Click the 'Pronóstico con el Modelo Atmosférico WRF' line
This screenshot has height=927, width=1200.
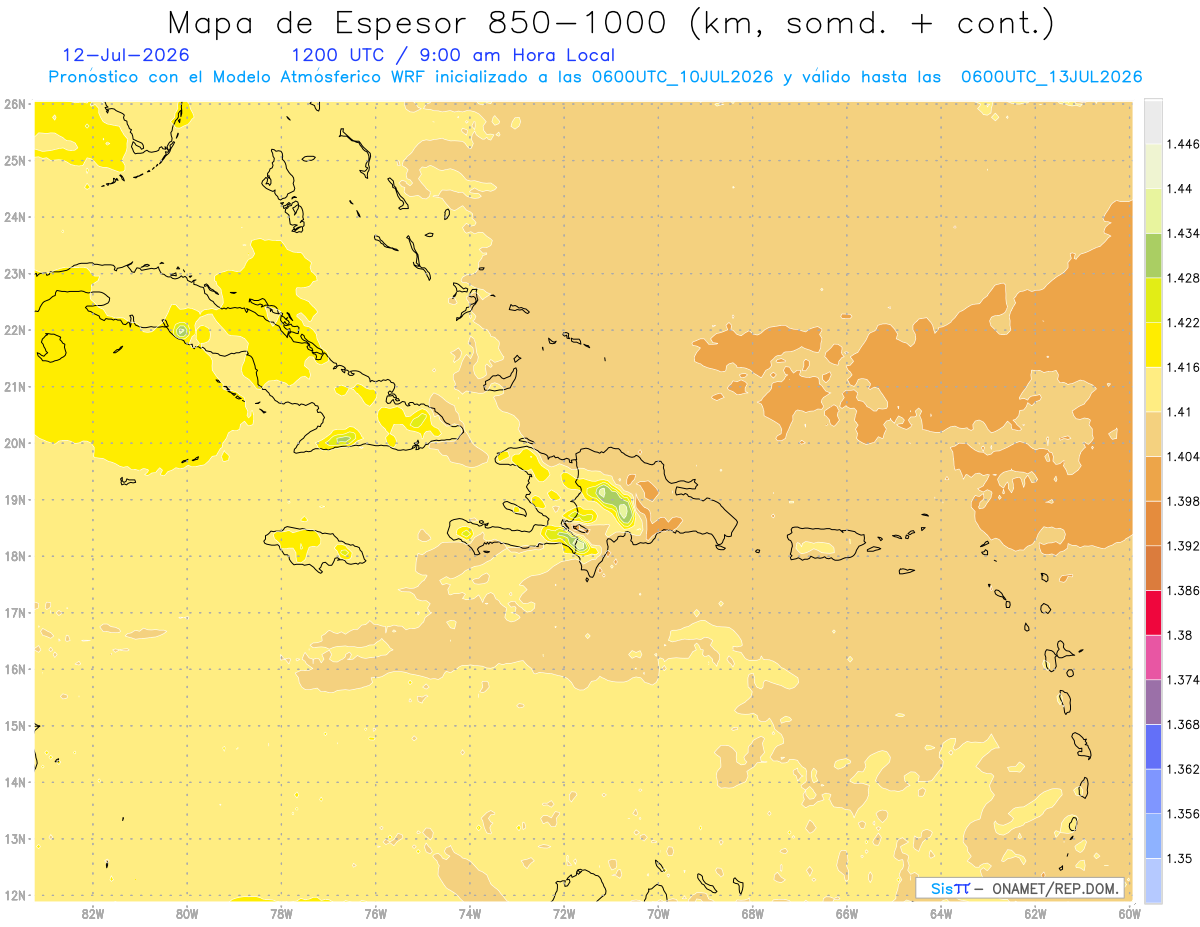(595, 77)
